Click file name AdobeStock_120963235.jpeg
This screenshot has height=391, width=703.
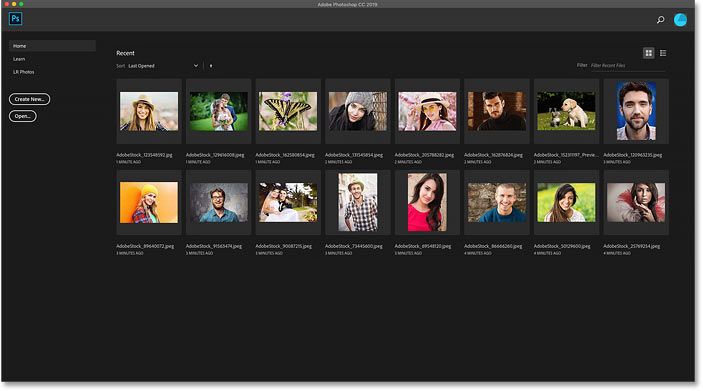(633, 155)
